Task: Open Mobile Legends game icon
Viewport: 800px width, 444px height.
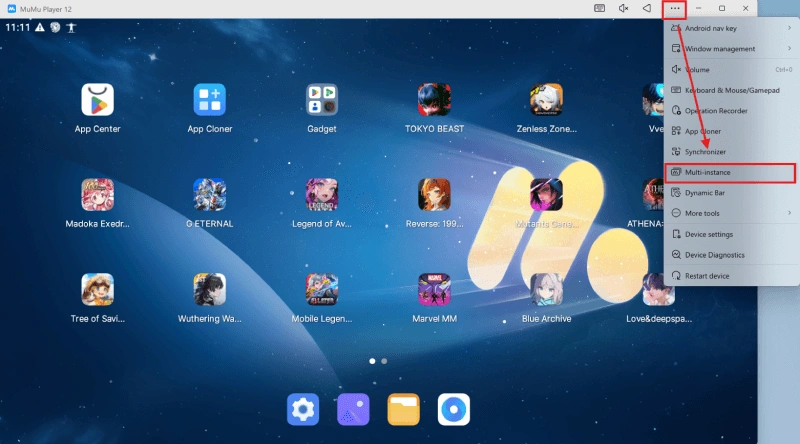Action: (322, 290)
